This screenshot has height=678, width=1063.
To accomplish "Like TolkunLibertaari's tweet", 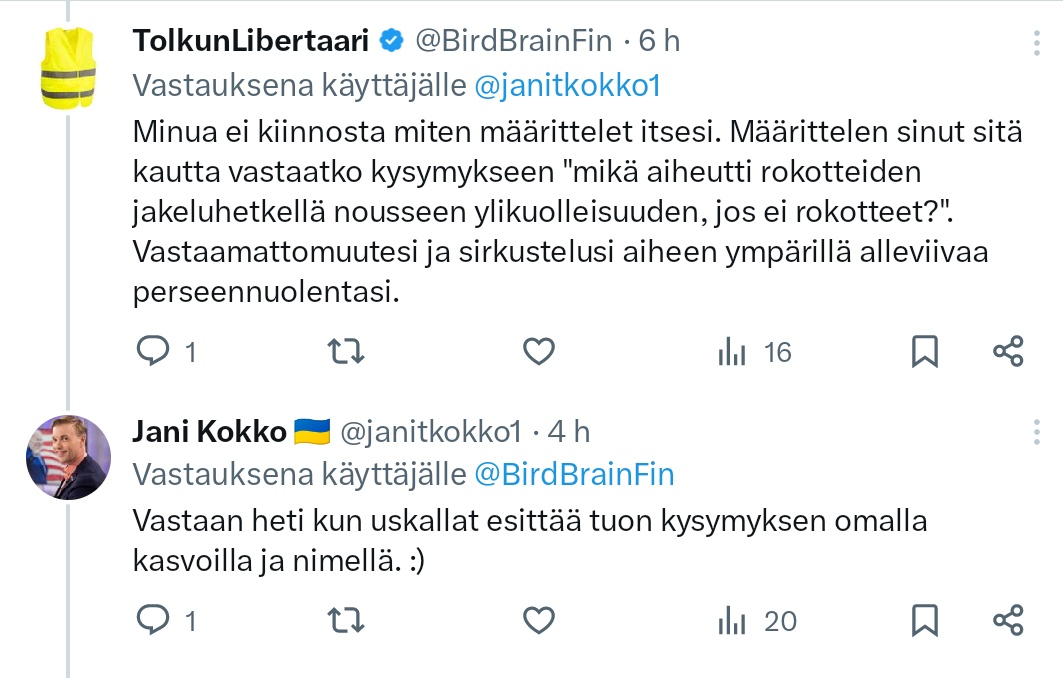I will (x=539, y=350).
